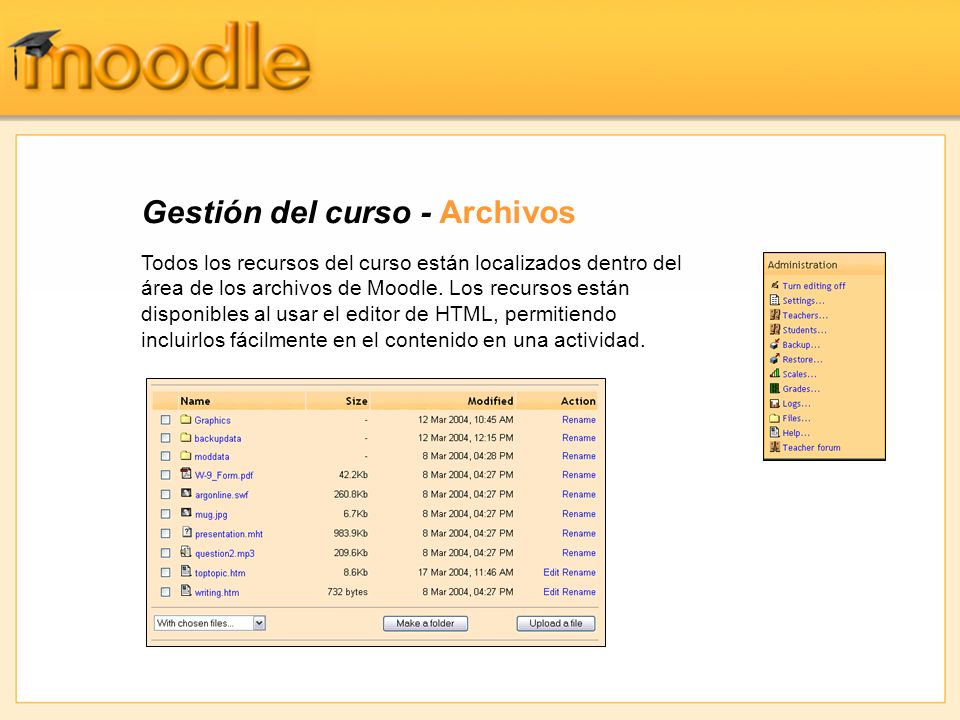Click Turn editing off link

[814, 286]
